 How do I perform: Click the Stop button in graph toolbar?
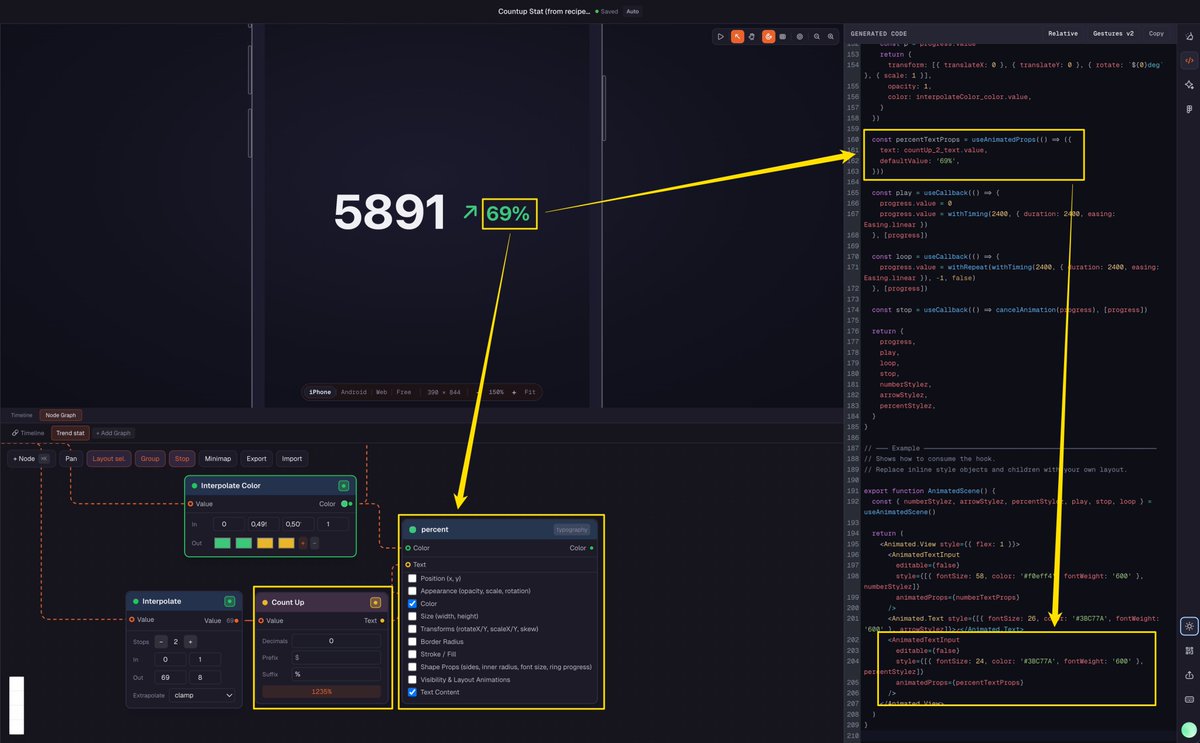[182, 459]
